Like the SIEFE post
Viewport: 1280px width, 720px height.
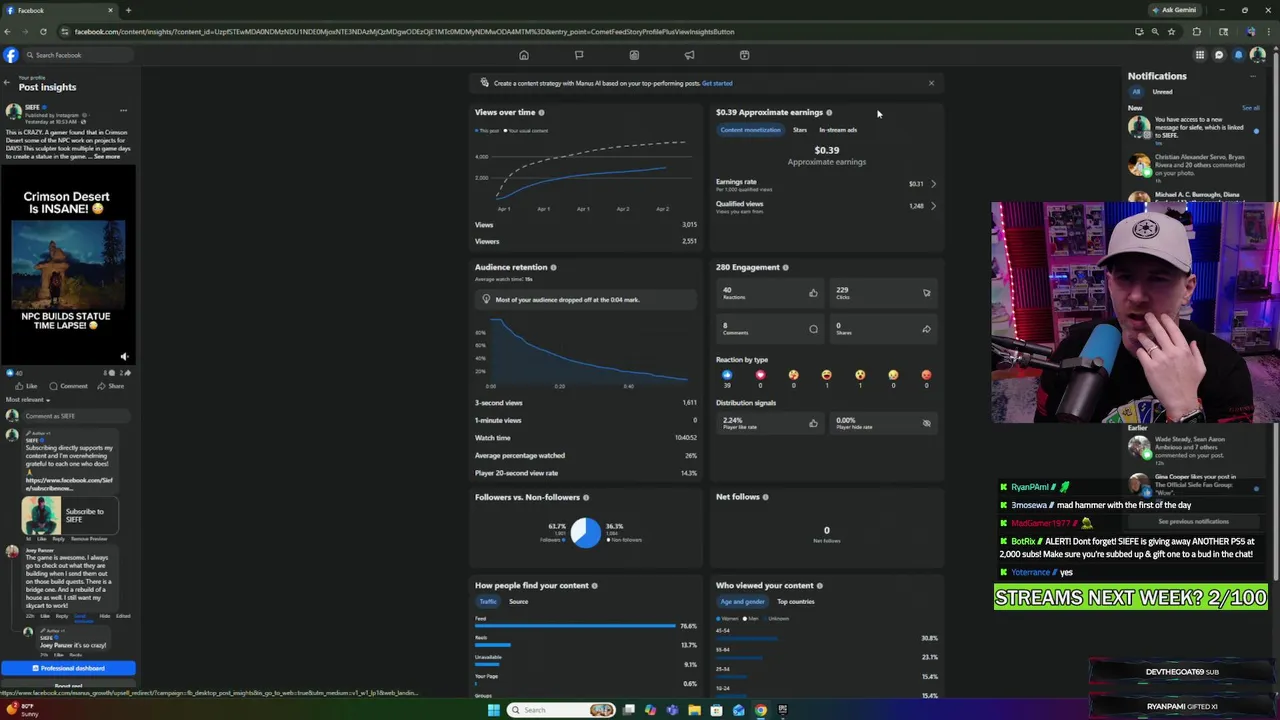click(27, 386)
